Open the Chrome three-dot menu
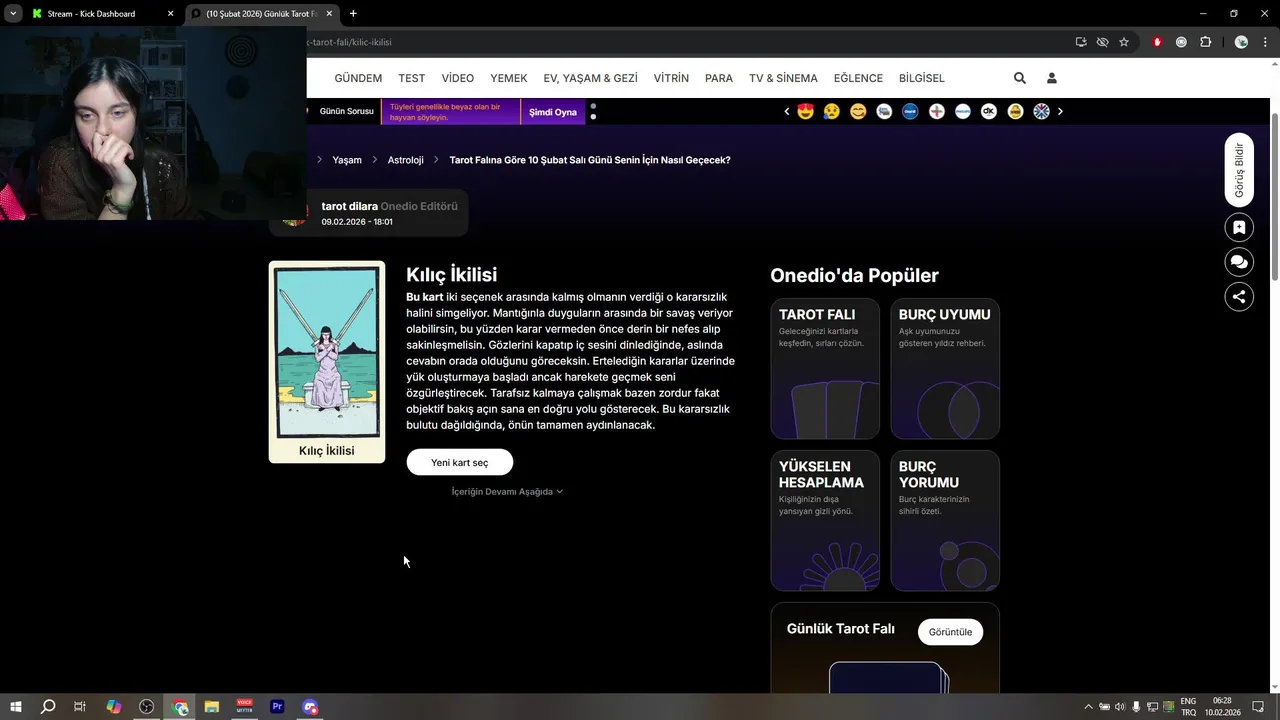1280x720 pixels. [x=1265, y=42]
